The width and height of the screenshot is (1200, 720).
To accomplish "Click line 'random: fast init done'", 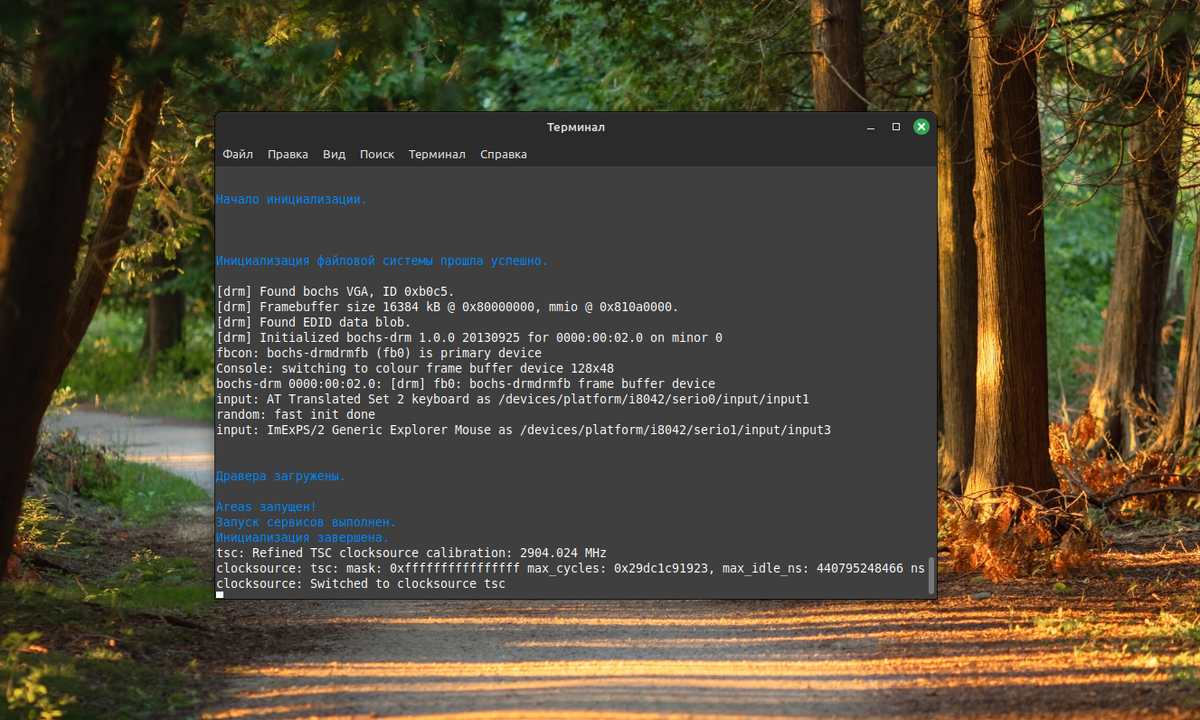I will click(296, 414).
